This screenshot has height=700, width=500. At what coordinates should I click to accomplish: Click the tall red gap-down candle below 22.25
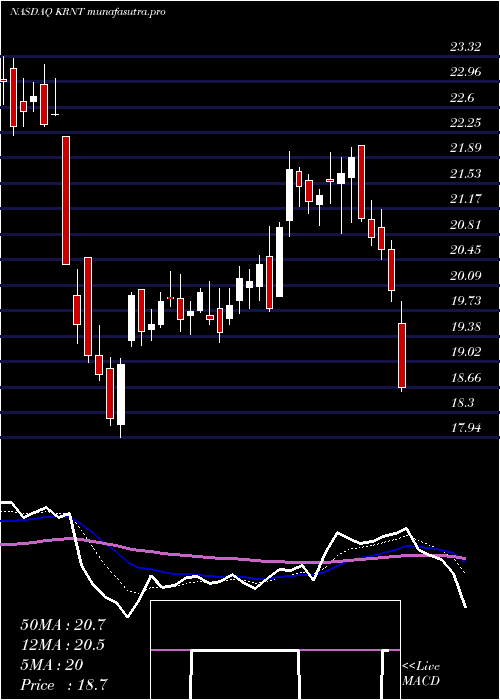tap(66, 200)
